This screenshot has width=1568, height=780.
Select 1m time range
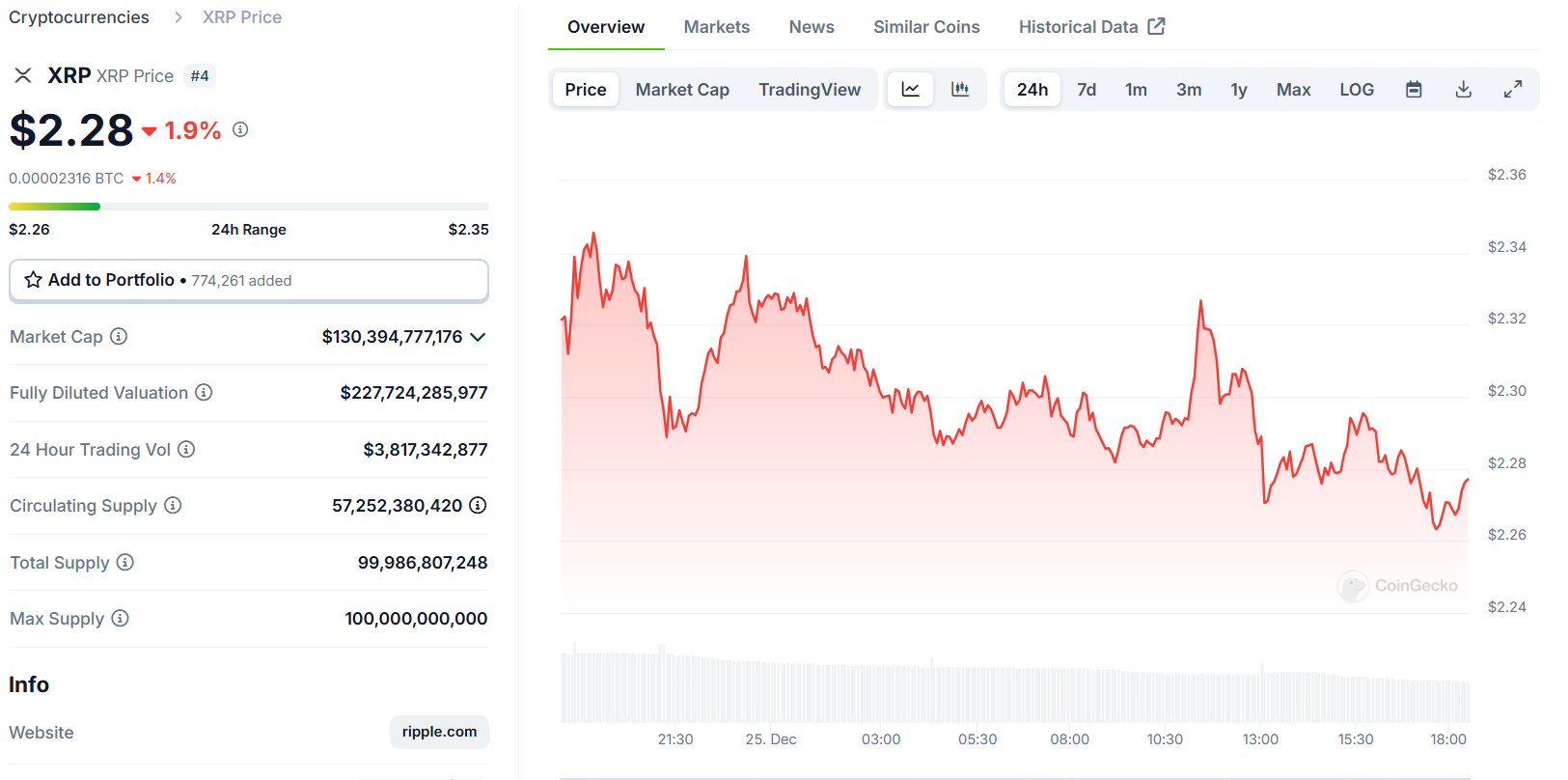[1136, 90]
